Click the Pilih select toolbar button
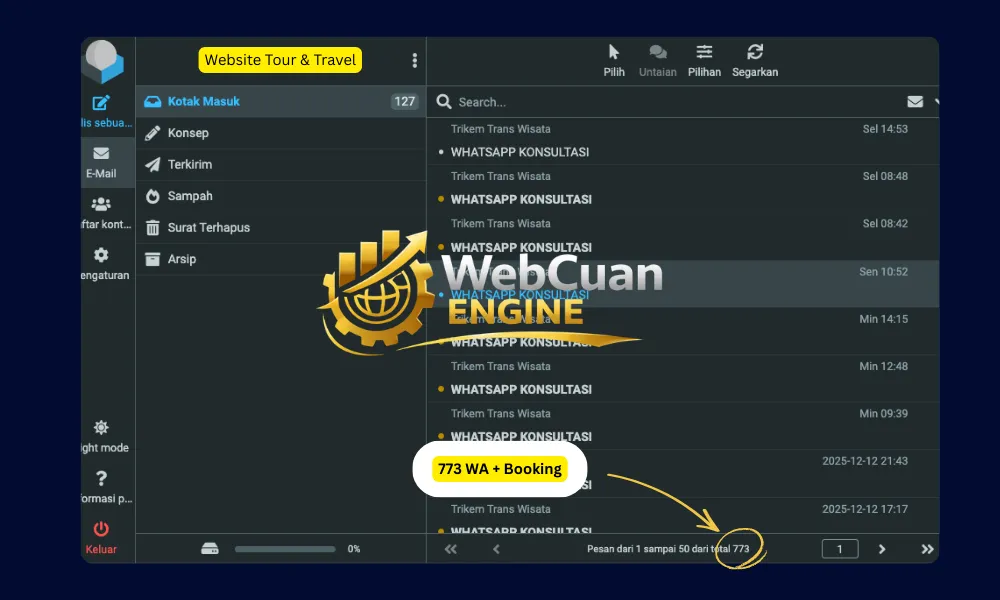1000x600 pixels. tap(614, 60)
